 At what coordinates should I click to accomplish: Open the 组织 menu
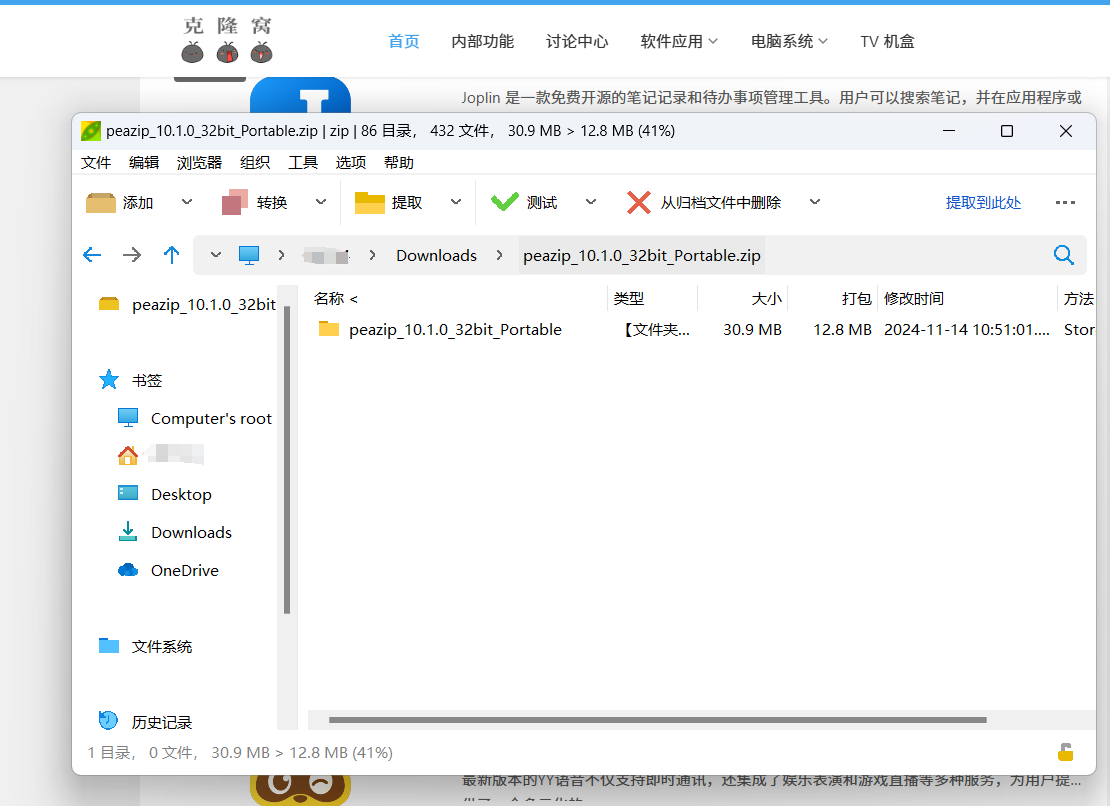pos(255,163)
